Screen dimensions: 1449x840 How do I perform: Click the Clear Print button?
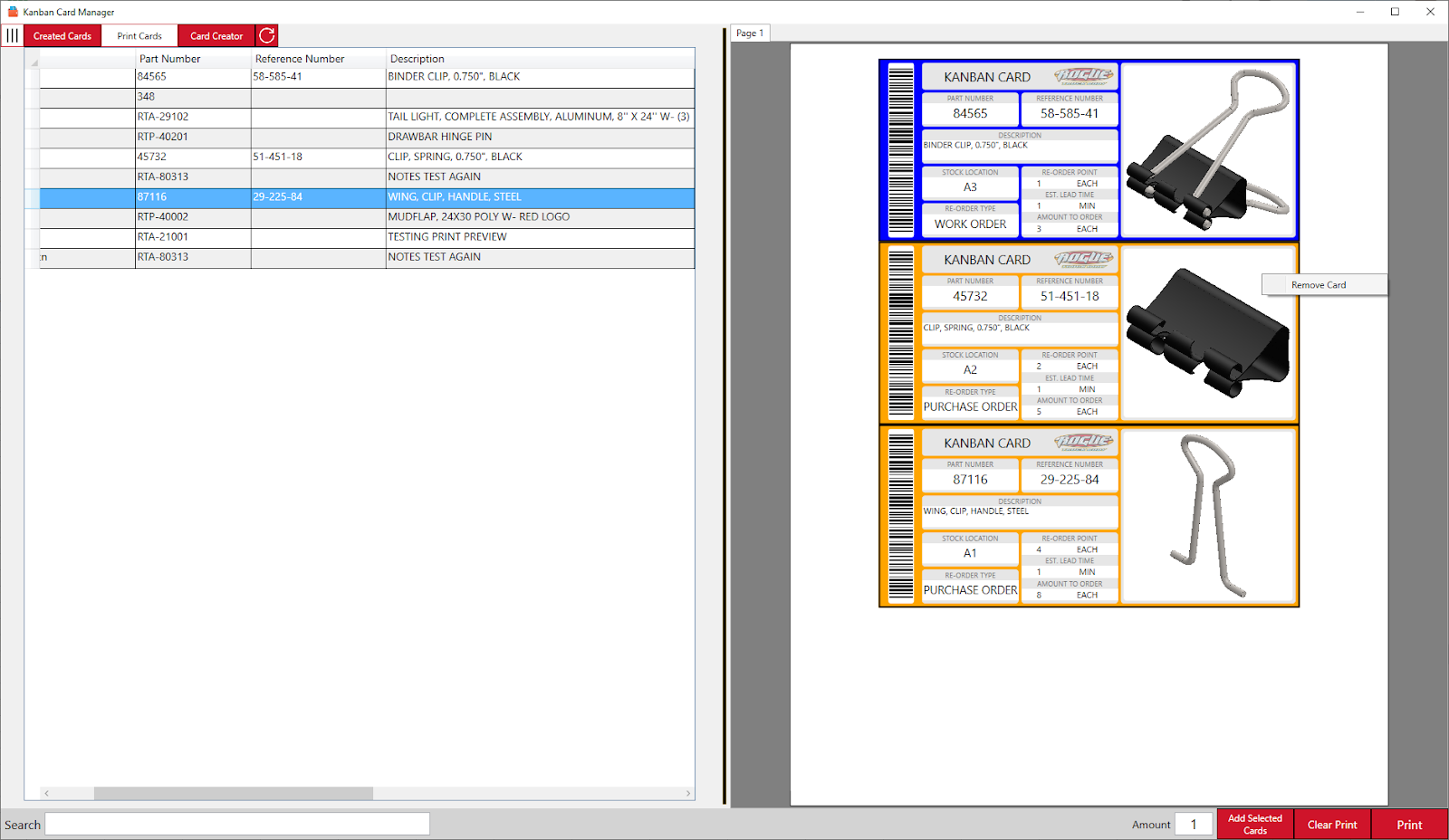(x=1332, y=825)
